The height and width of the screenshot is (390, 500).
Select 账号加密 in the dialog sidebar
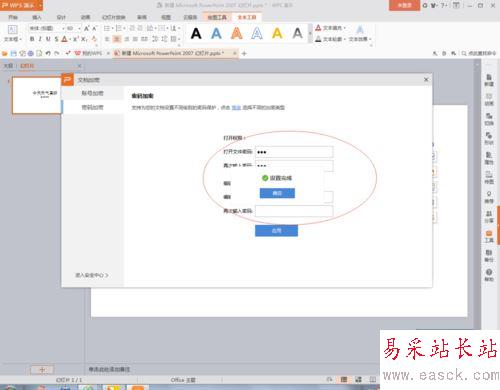point(92,93)
